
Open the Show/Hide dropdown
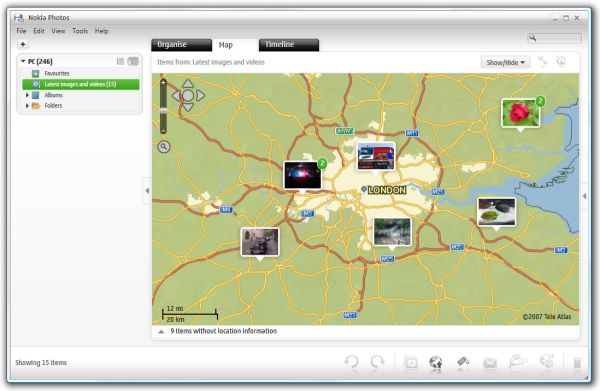(505, 62)
